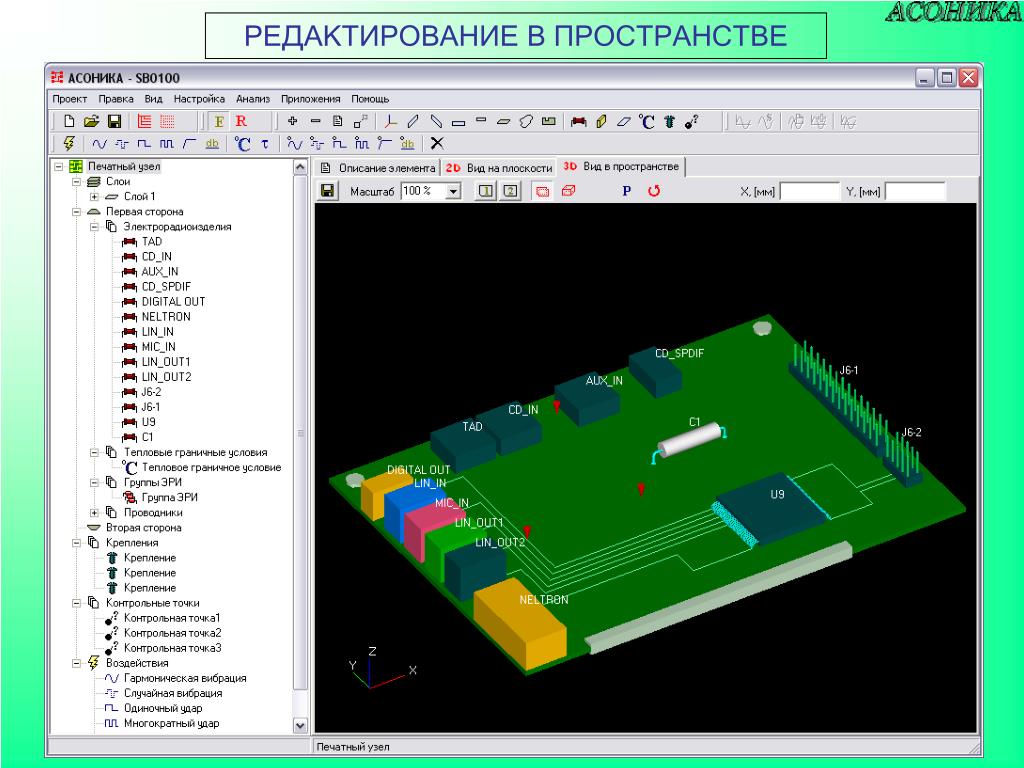Toggle the yellow E mode button

pyautogui.click(x=219, y=121)
